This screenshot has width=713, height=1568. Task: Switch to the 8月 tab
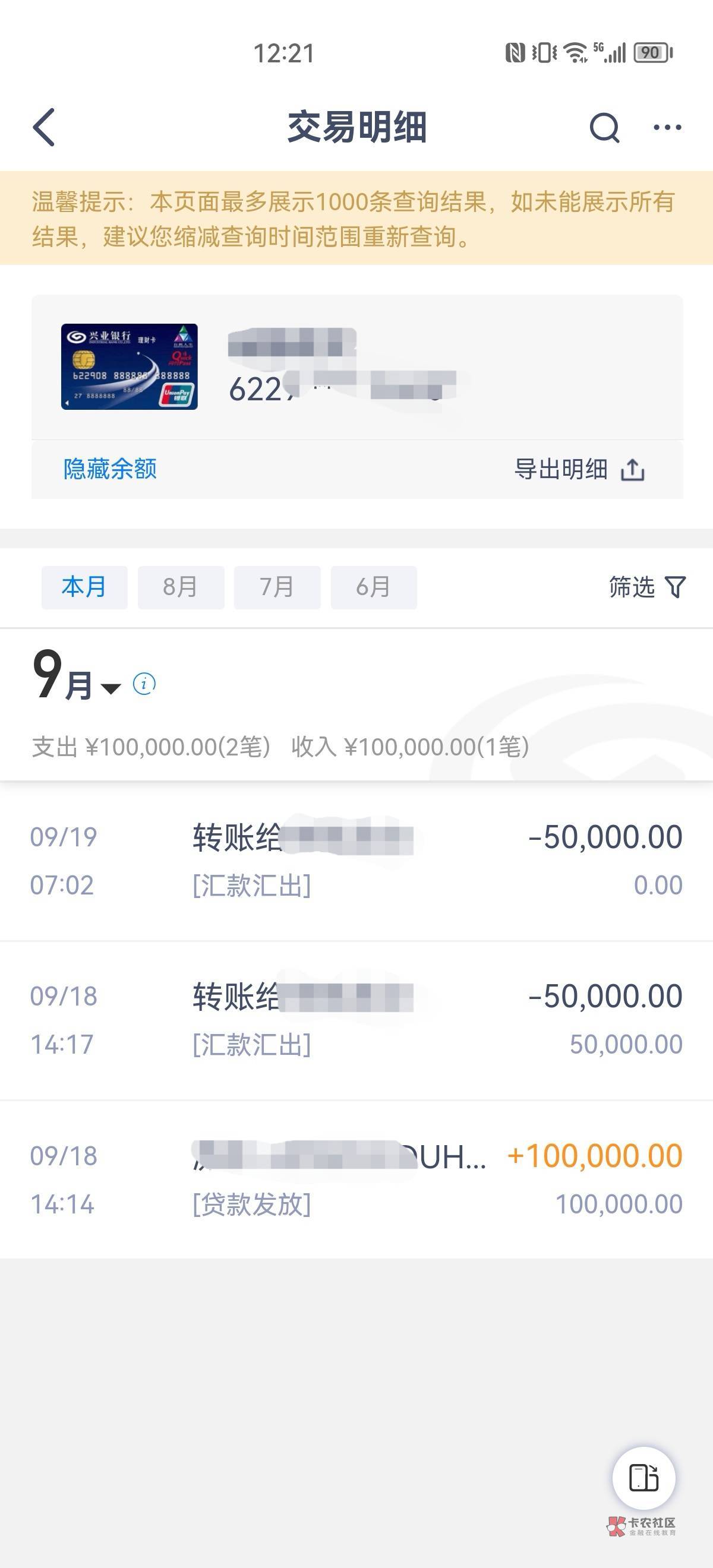[180, 587]
